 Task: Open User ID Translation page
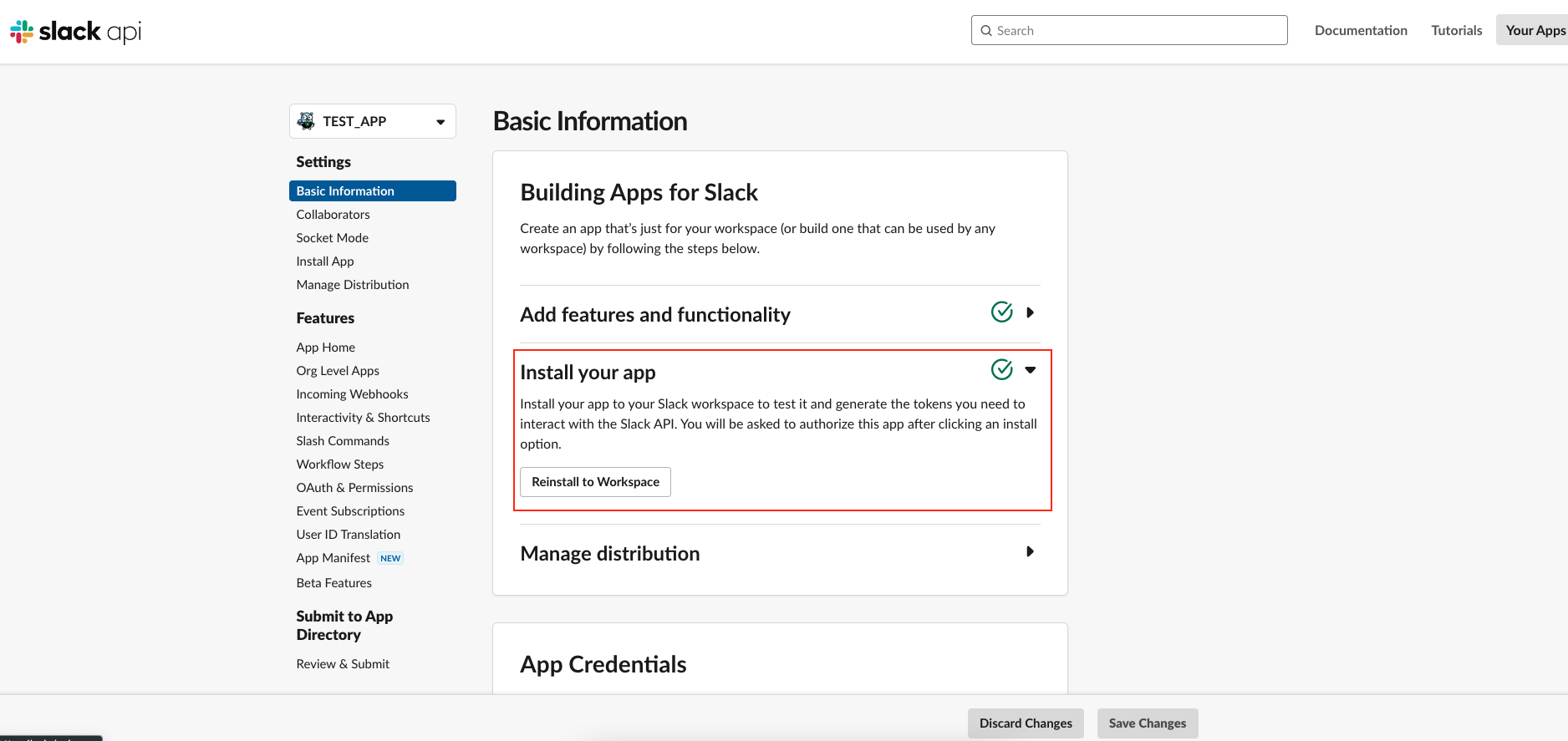[349, 535]
